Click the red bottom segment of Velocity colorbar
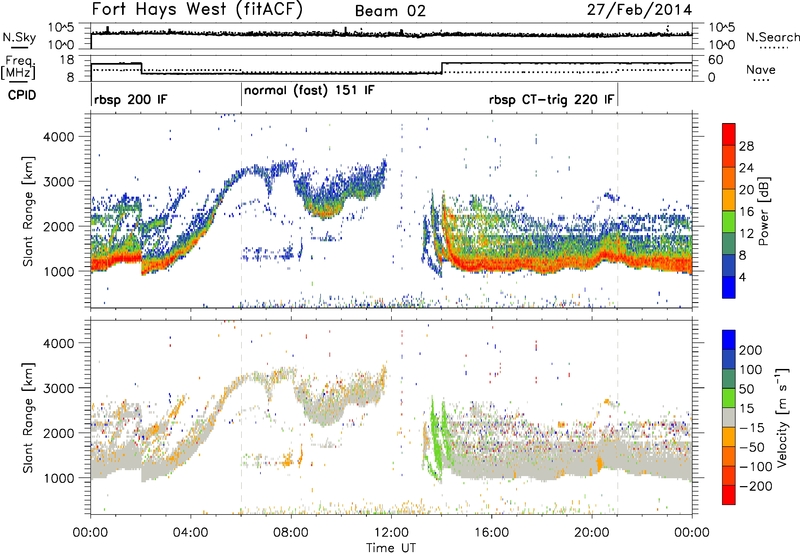800x554 pixels. [x=729, y=495]
